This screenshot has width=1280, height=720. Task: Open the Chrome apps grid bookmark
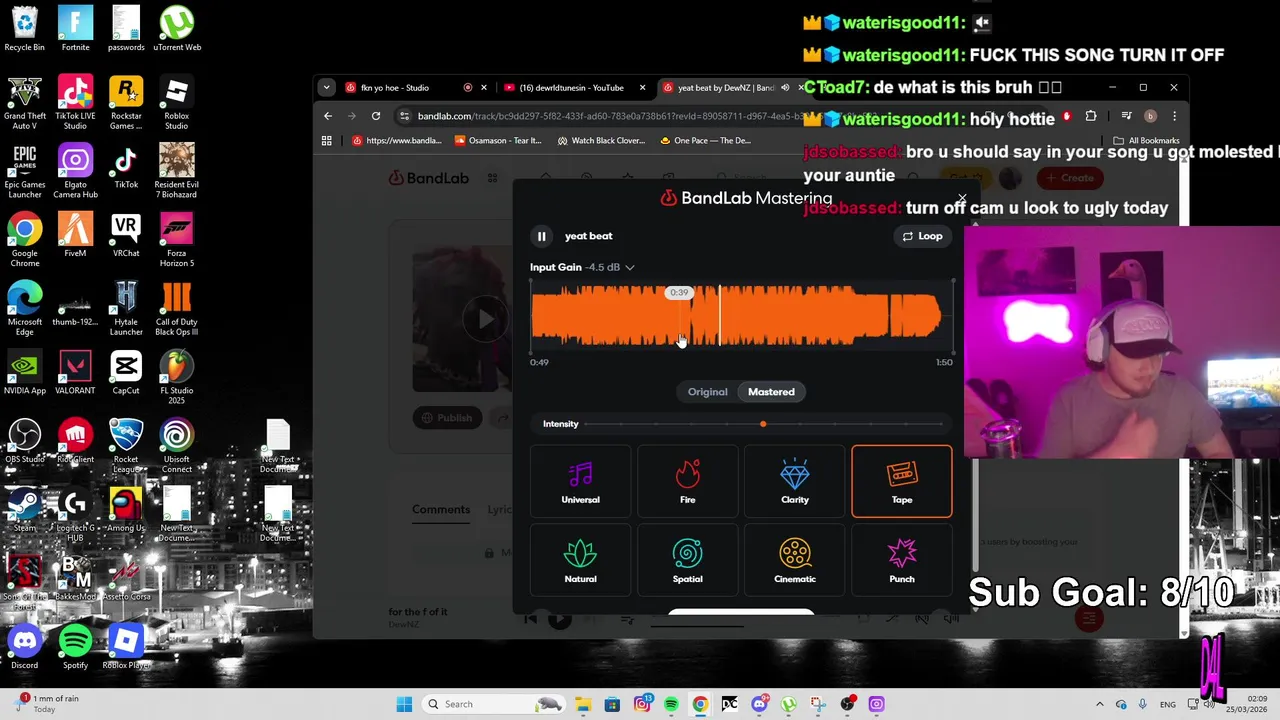[326, 141]
